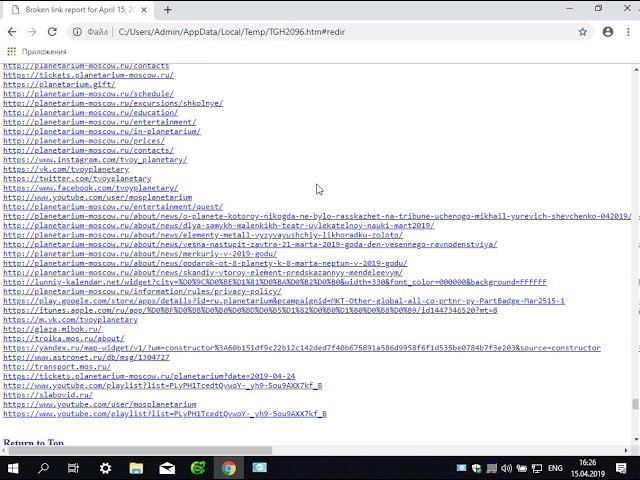The height and width of the screenshot is (480, 640).
Task: Open the blue window app on taskbar
Action: [259, 468]
